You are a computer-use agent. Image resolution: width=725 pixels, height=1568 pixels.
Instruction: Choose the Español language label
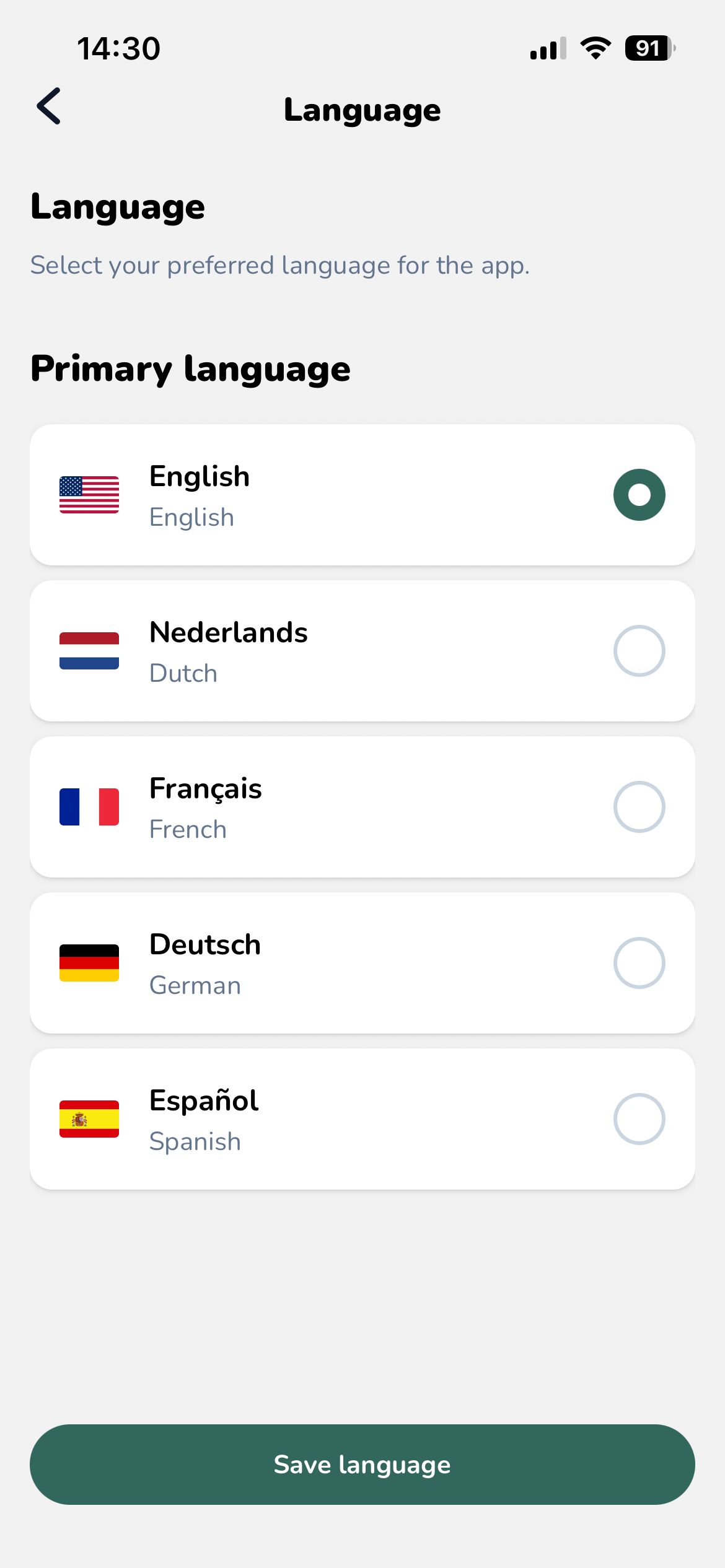pyautogui.click(x=204, y=1101)
